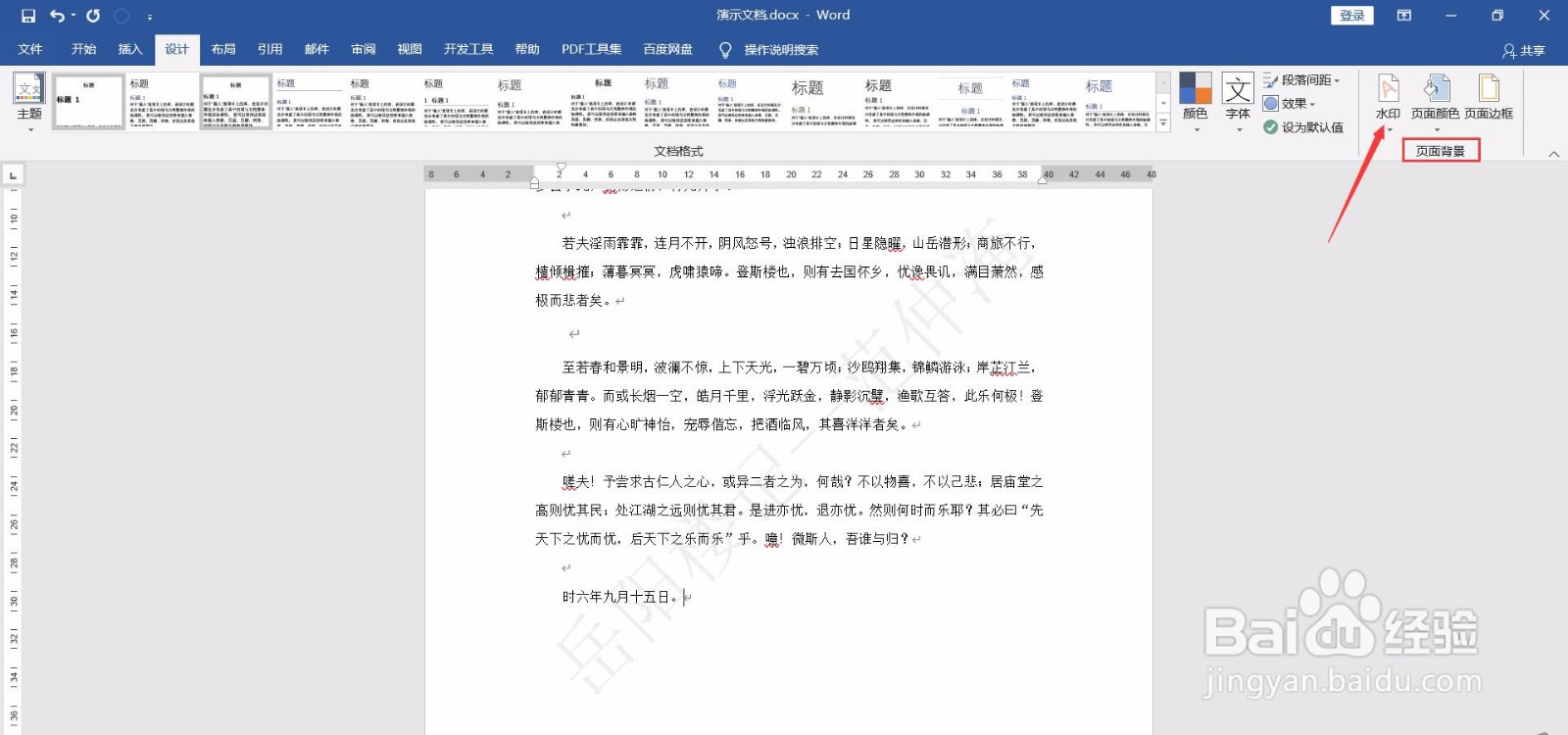Click the right indent marker on ruler
The height and width of the screenshot is (735, 1568).
pyautogui.click(x=1043, y=179)
